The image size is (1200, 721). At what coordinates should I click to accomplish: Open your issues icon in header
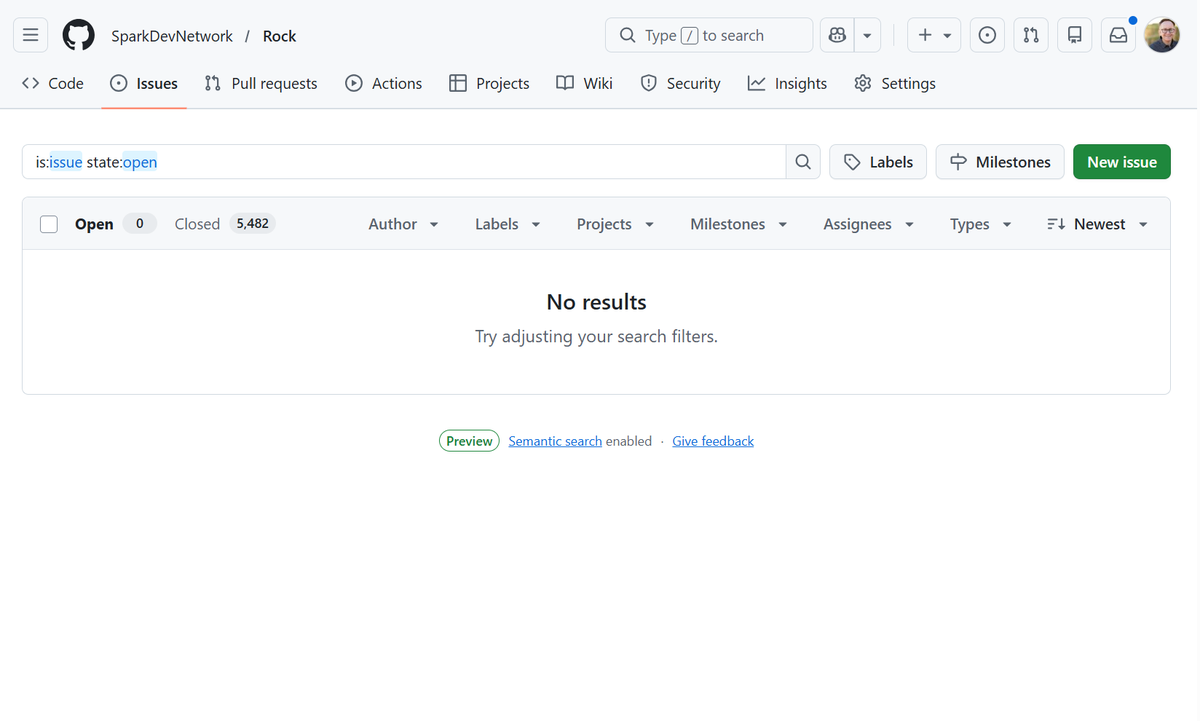[987, 35]
